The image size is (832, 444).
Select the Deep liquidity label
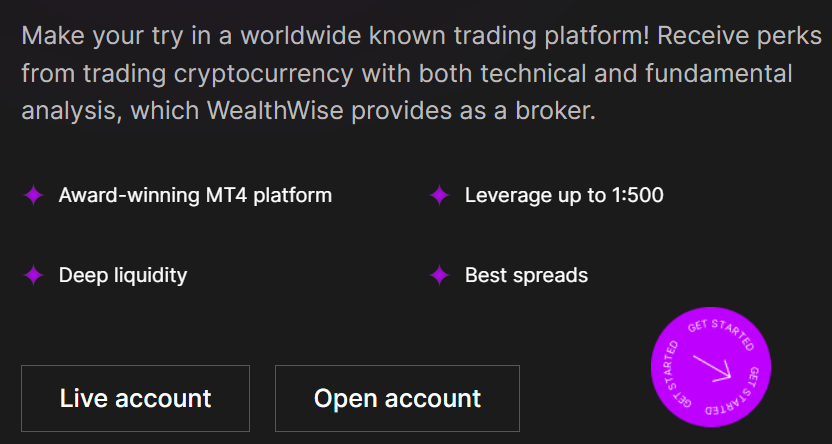(x=123, y=275)
